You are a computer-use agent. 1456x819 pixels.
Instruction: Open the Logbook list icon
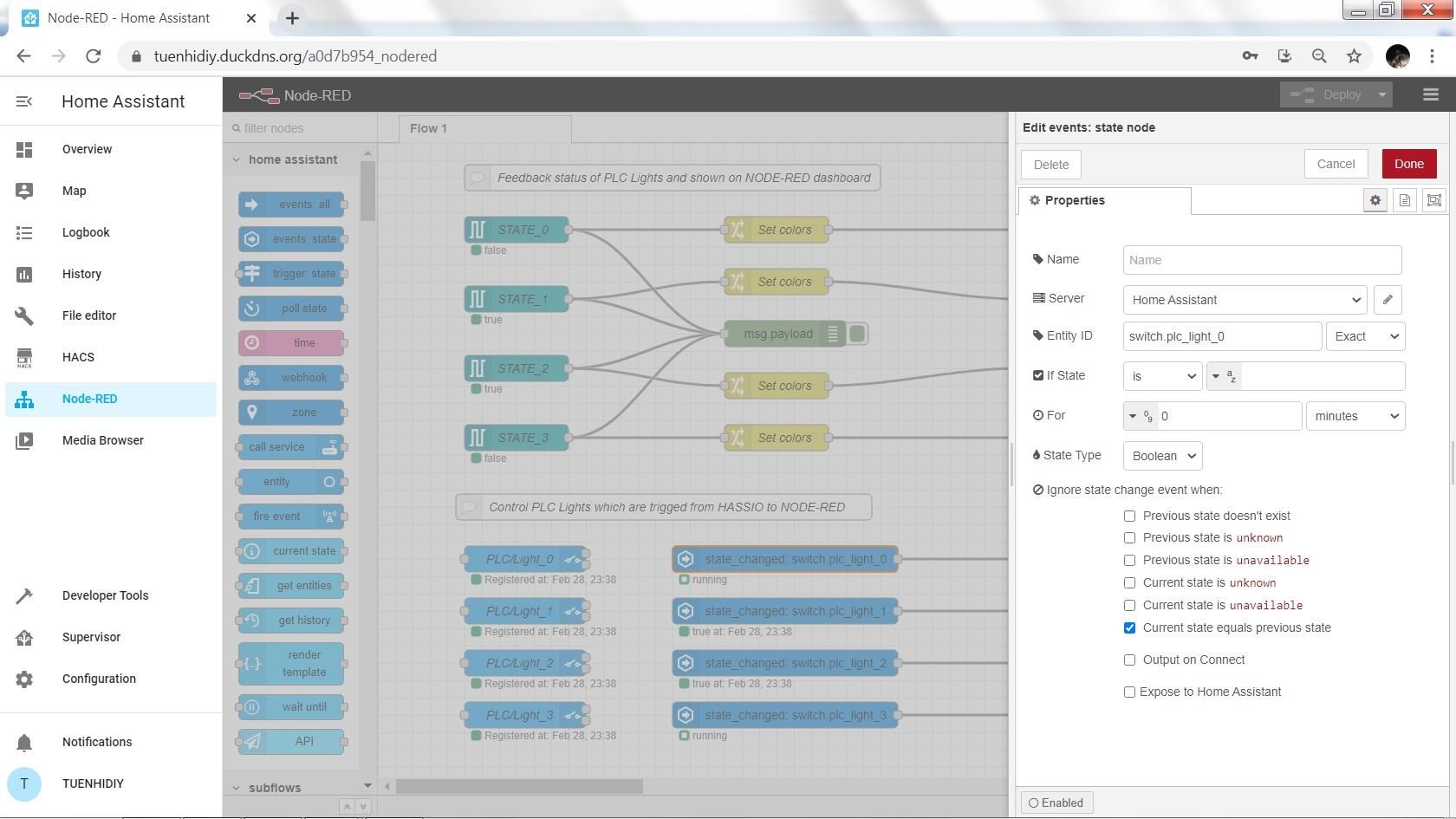click(x=24, y=232)
